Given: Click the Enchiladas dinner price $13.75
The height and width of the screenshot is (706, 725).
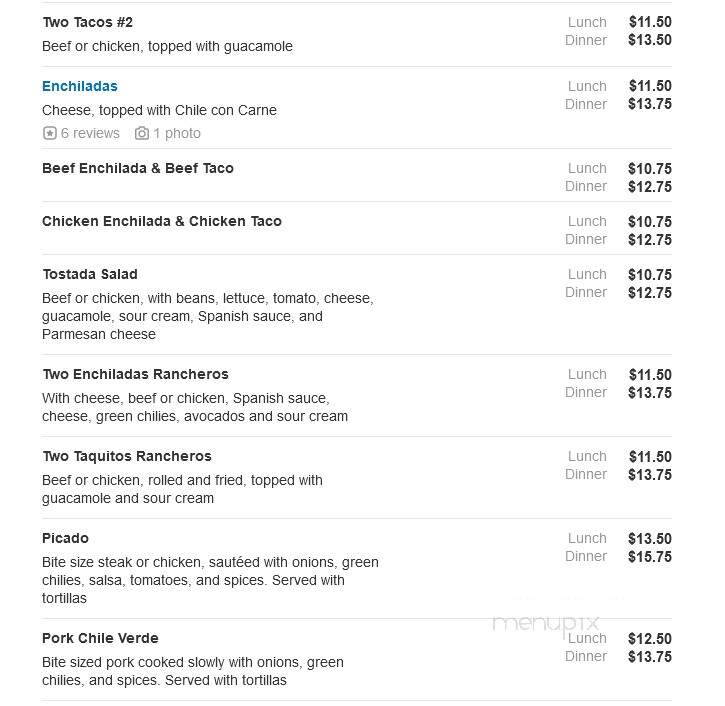Looking at the screenshot, I should [x=650, y=104].
